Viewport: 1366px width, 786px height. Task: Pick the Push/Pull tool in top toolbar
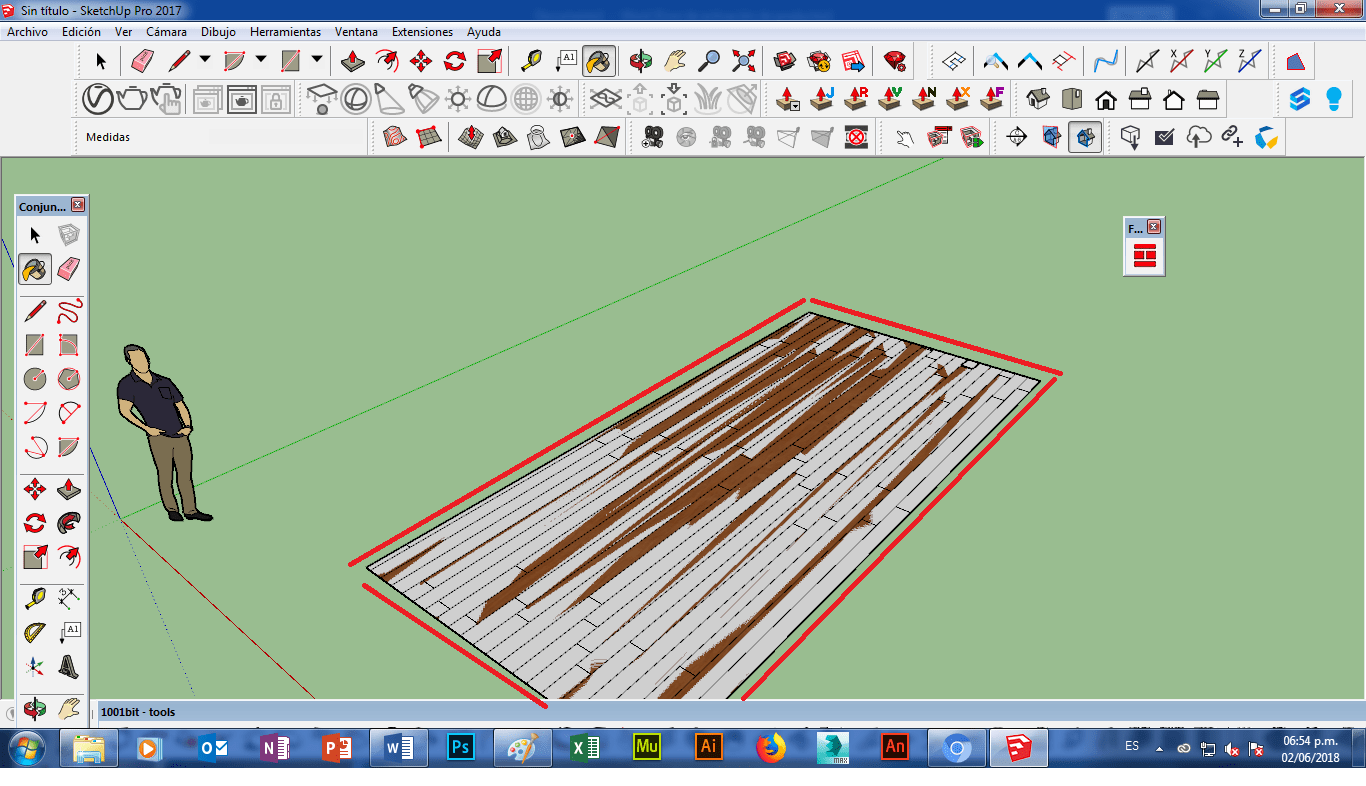click(x=352, y=61)
